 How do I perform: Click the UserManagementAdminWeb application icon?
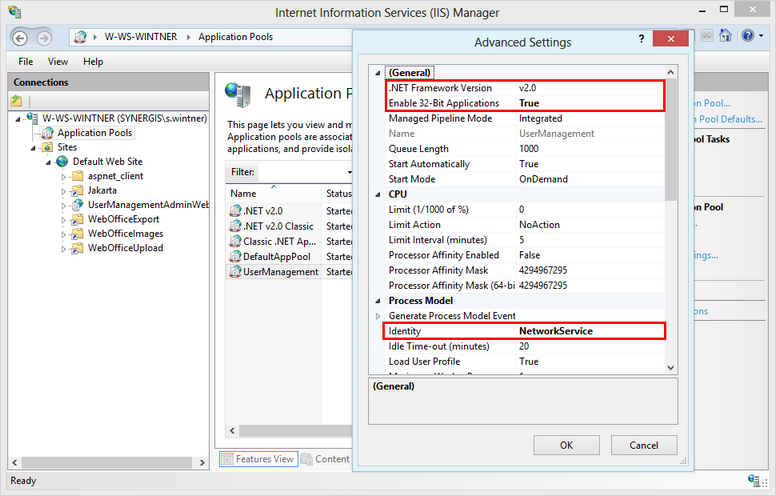click(x=77, y=205)
